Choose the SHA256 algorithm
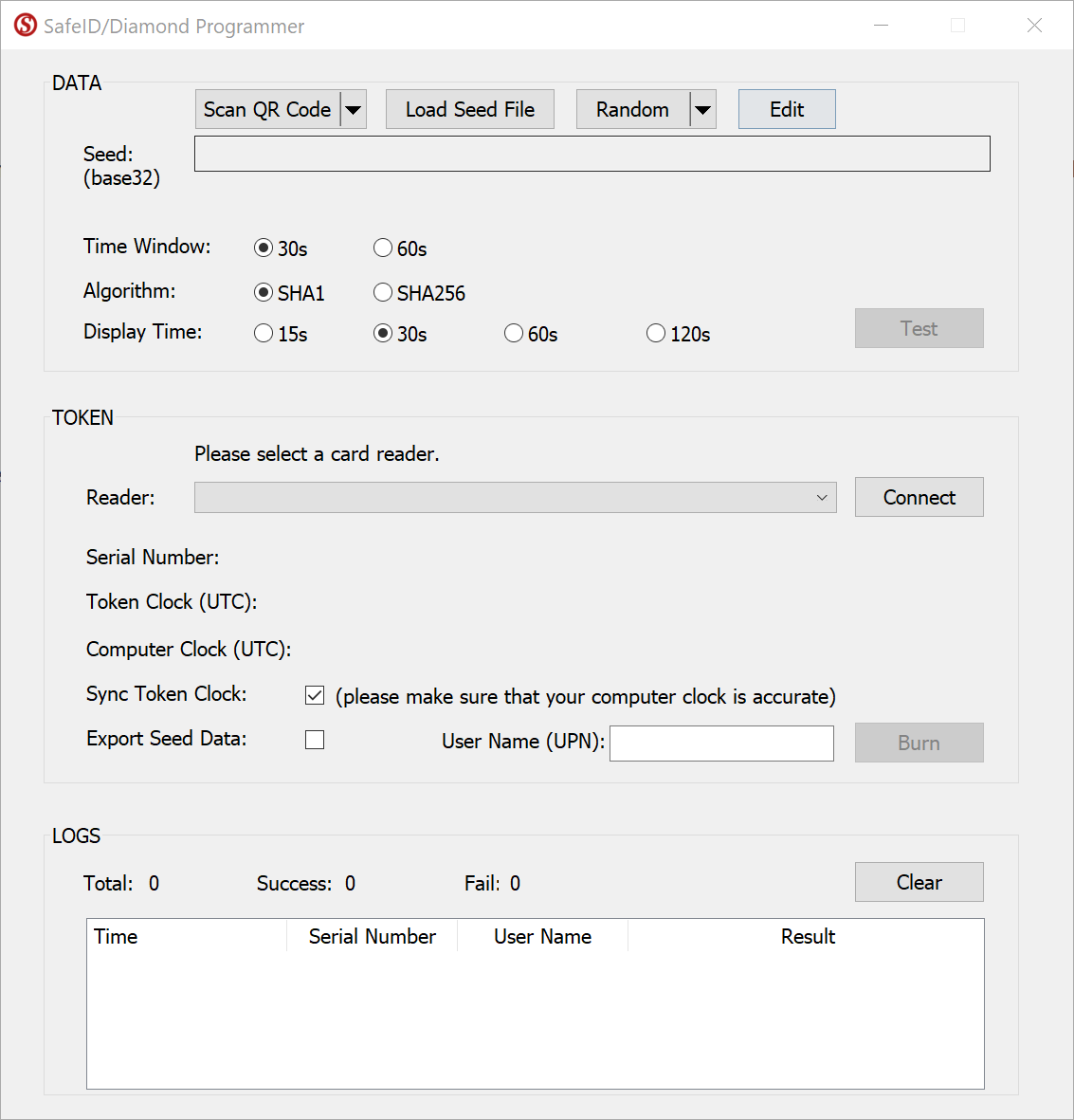1074x1120 pixels. click(383, 293)
